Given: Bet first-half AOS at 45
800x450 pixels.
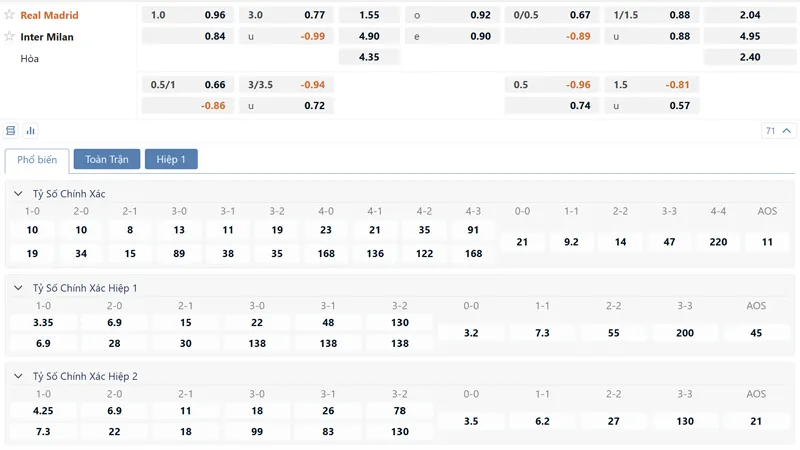Looking at the screenshot, I should point(756,333).
